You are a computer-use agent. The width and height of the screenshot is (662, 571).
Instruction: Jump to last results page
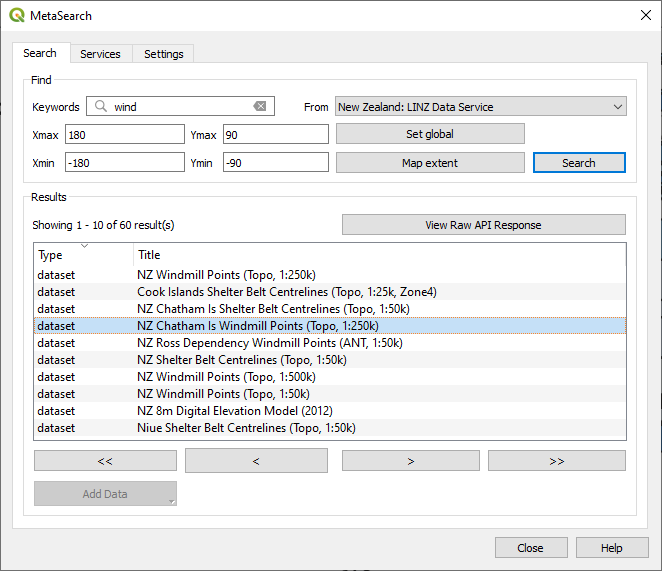point(556,461)
